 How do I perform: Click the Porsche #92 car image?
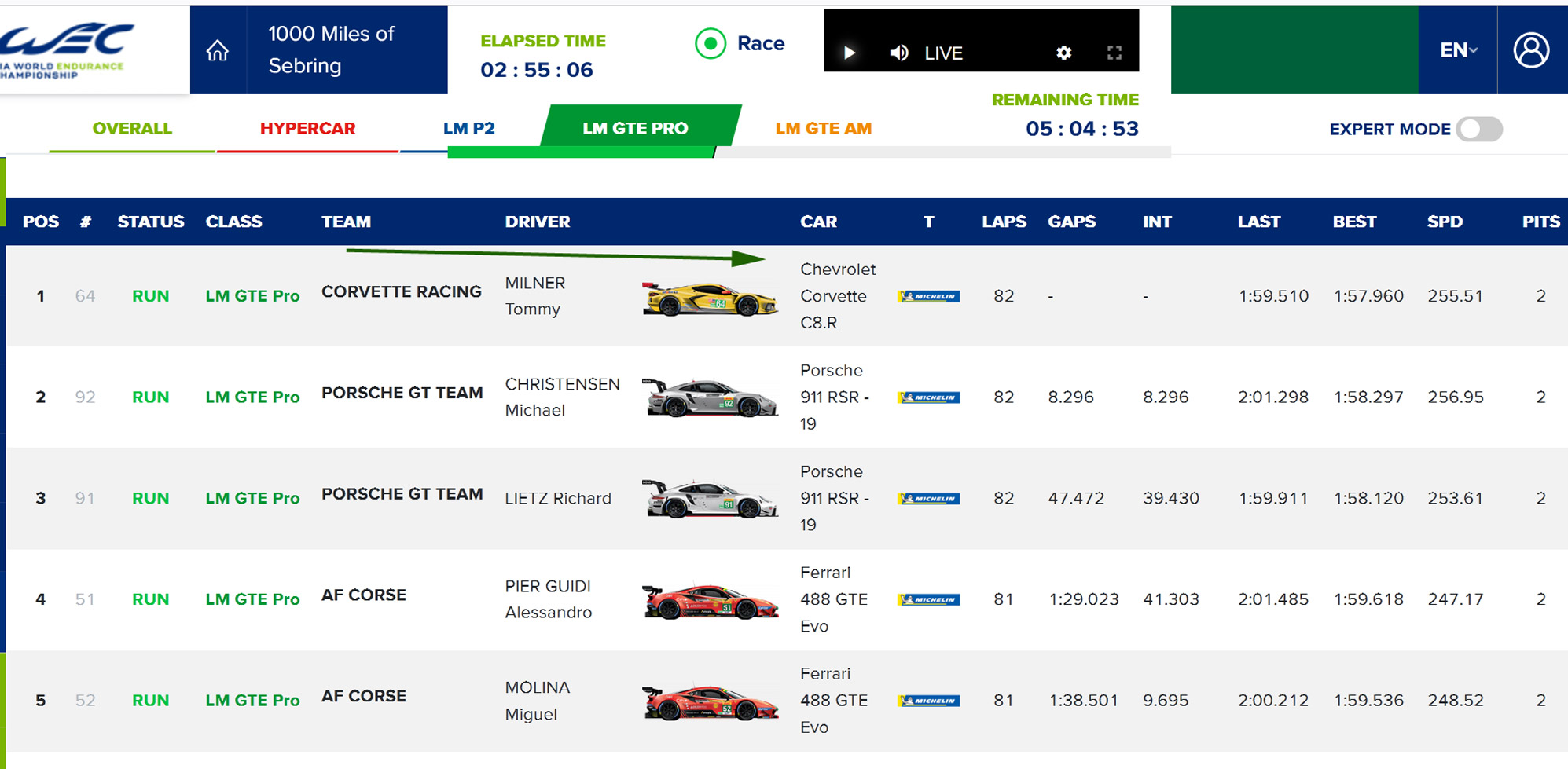point(710,398)
